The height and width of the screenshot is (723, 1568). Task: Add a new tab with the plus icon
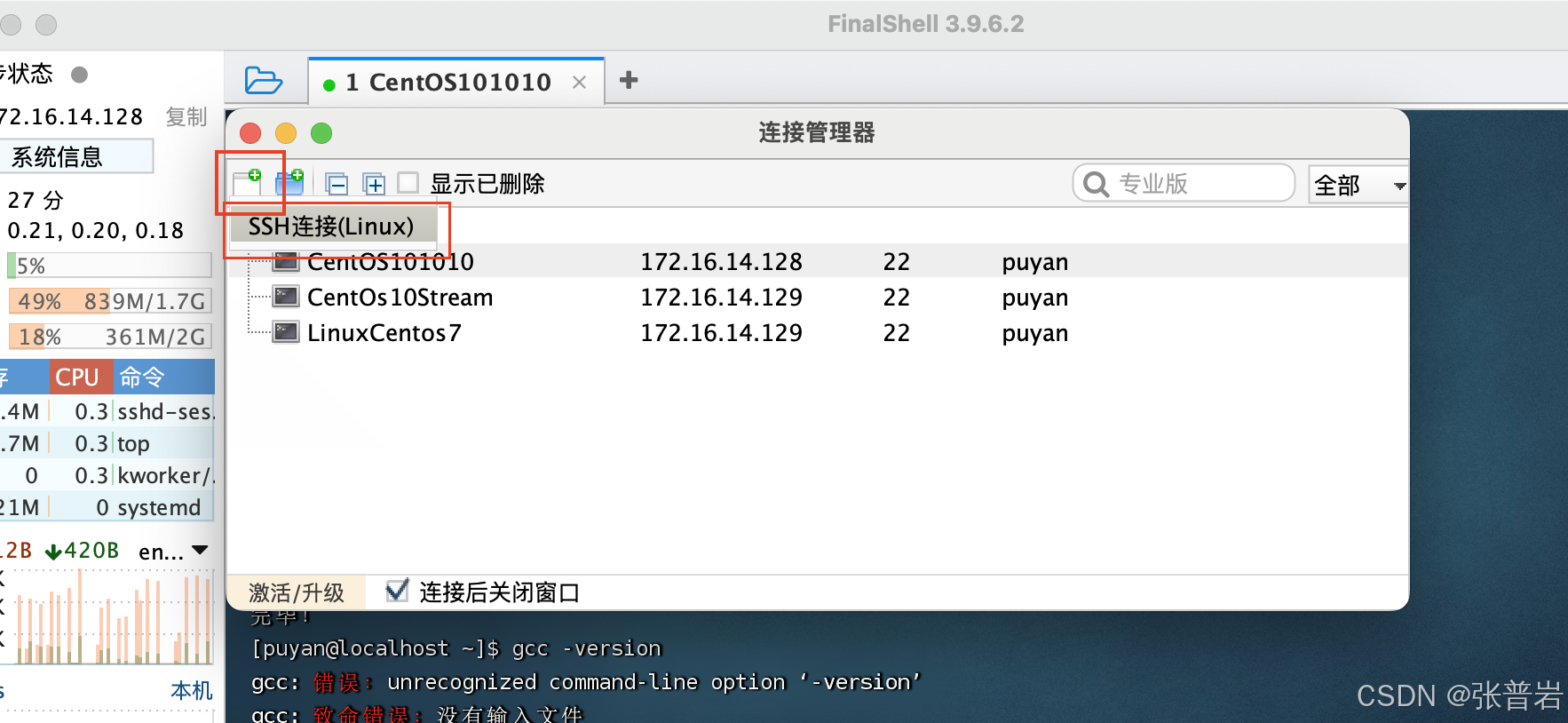point(629,80)
